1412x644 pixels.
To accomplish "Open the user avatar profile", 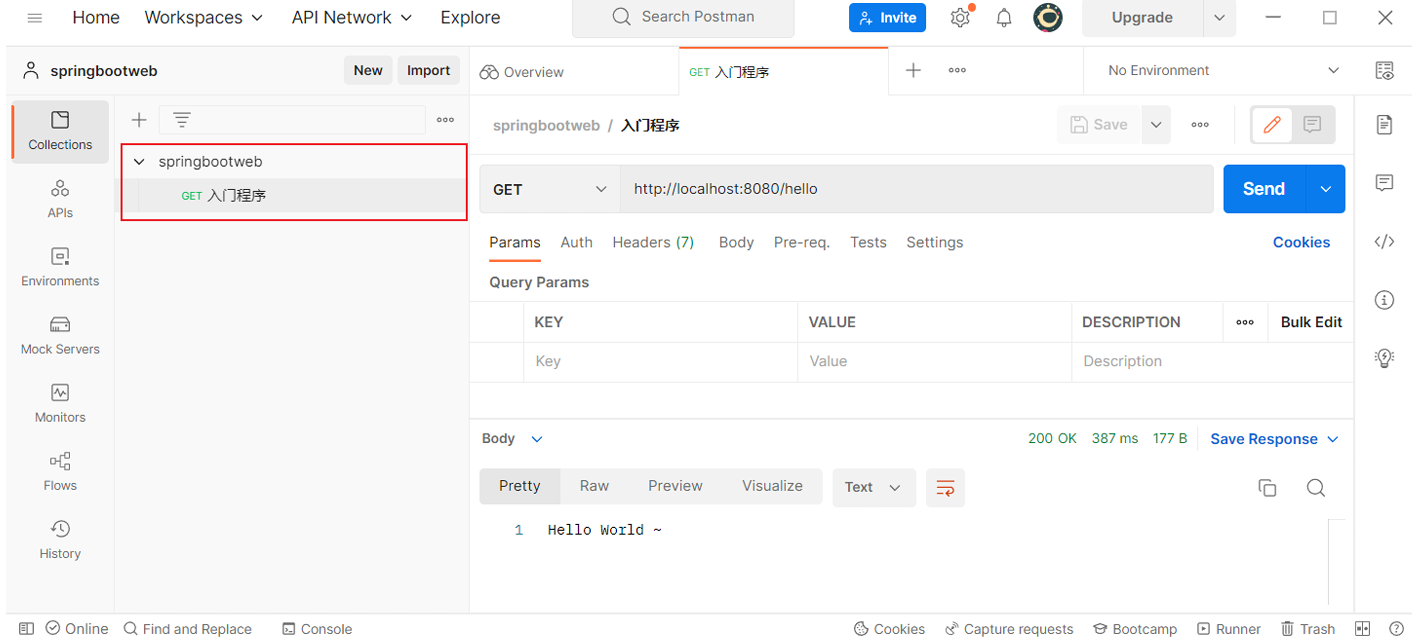I will pyautogui.click(x=1048, y=18).
